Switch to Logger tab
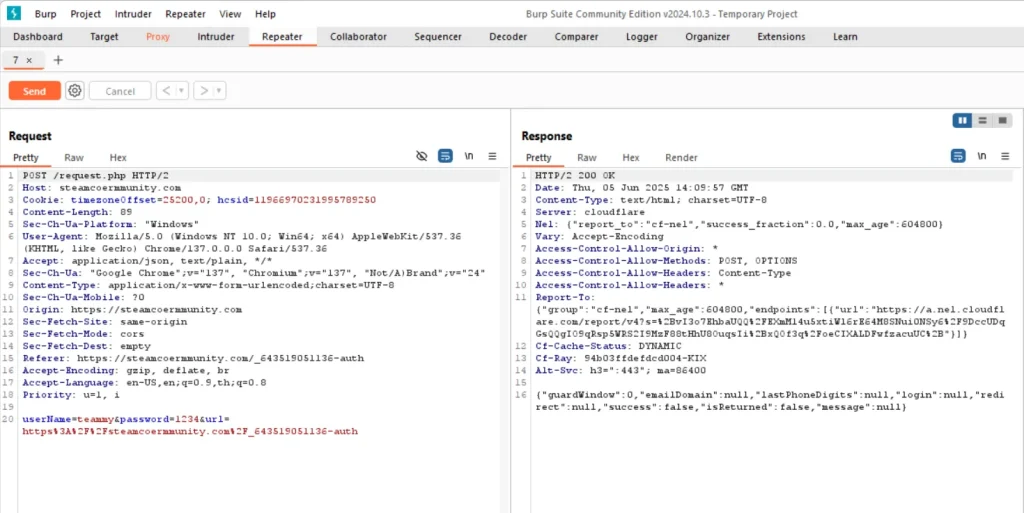Viewport: 1024px width, 513px height. click(x=642, y=37)
